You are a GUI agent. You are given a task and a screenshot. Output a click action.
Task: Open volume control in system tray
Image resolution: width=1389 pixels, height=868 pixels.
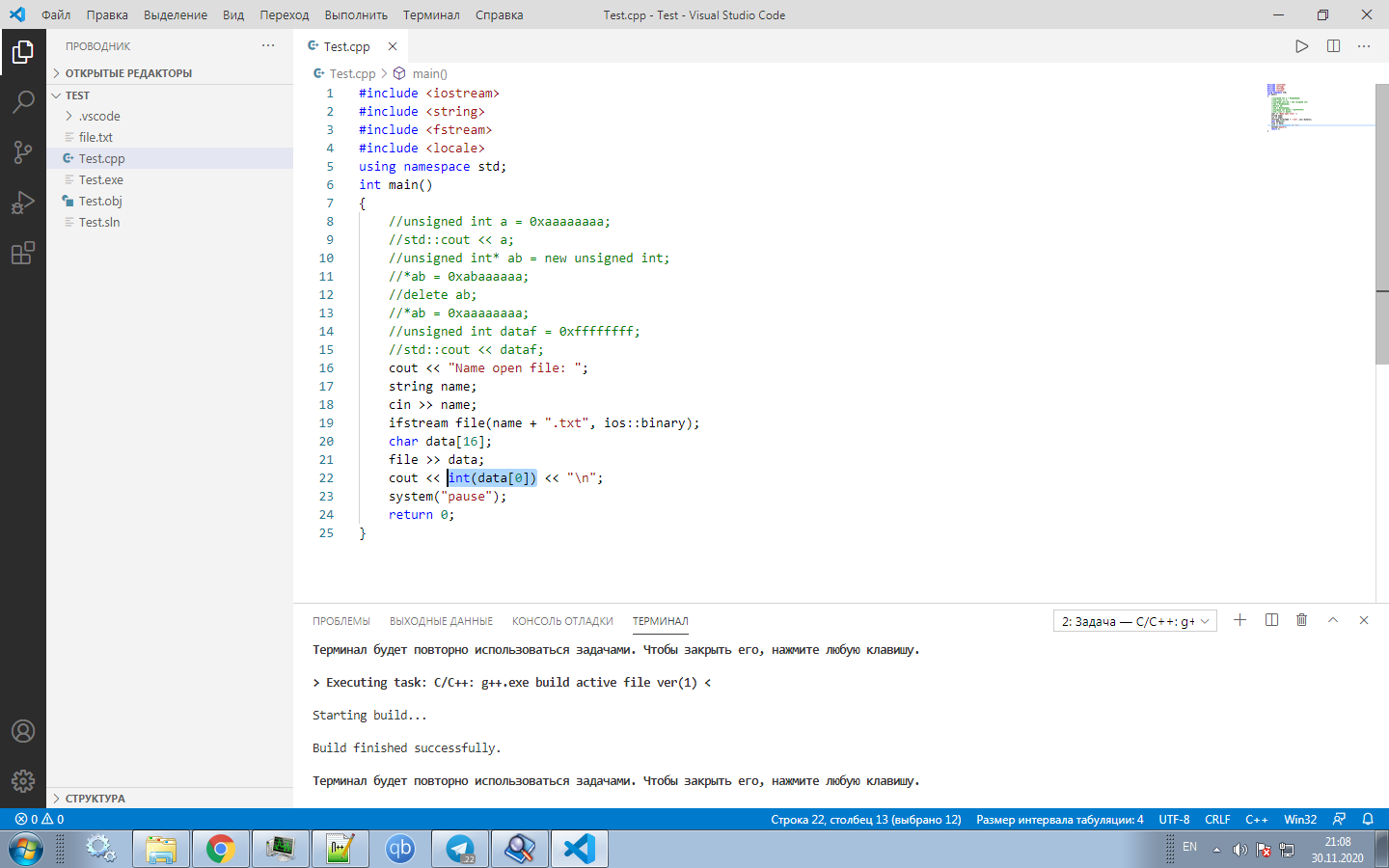(x=1239, y=850)
